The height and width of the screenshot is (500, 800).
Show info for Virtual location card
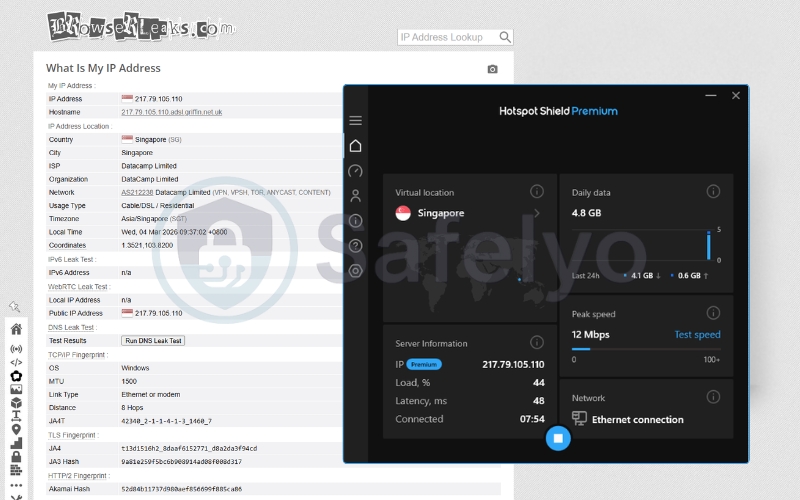tap(537, 191)
